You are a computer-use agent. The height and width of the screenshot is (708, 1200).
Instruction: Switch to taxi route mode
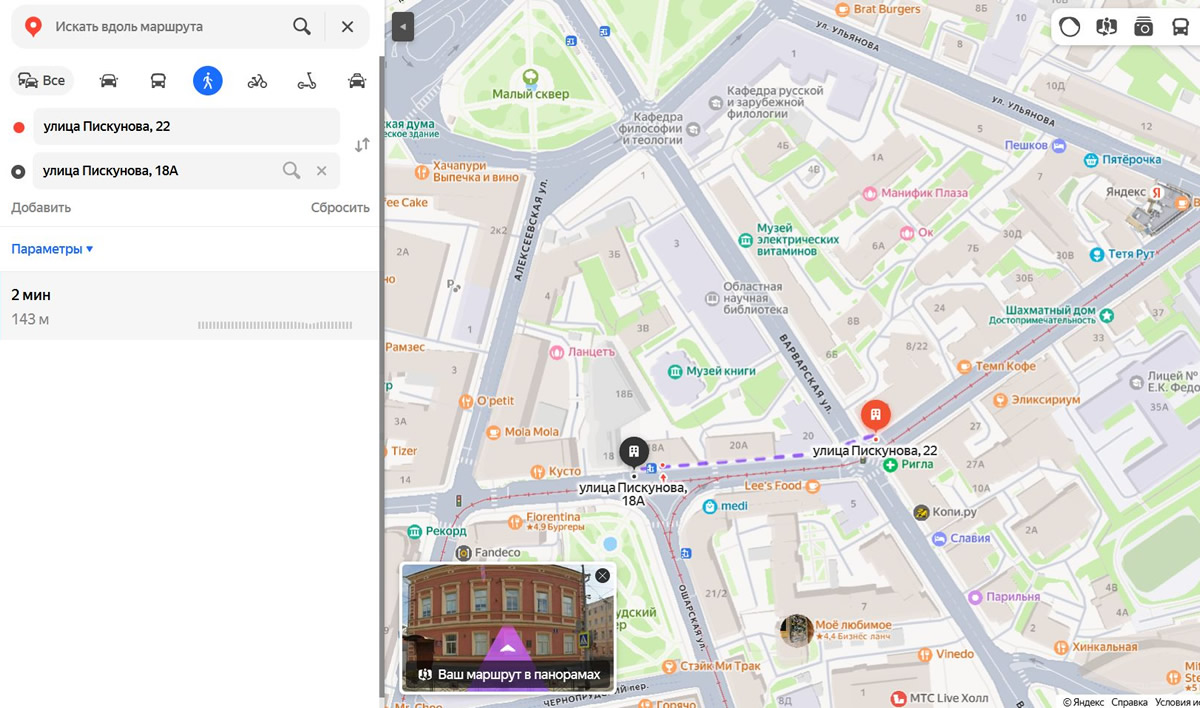coord(357,81)
